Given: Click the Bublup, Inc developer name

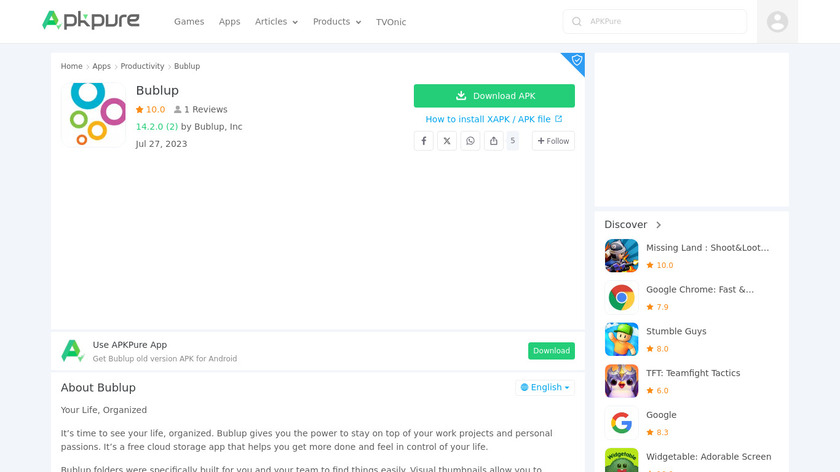Looking at the screenshot, I should pos(218,126).
